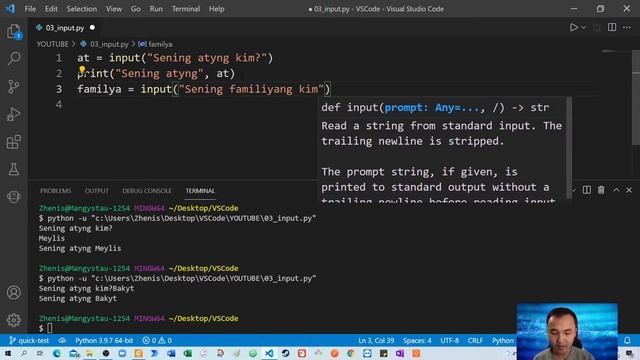Open the Explorer view in activity bar
The image size is (640, 360).
click(13, 31)
